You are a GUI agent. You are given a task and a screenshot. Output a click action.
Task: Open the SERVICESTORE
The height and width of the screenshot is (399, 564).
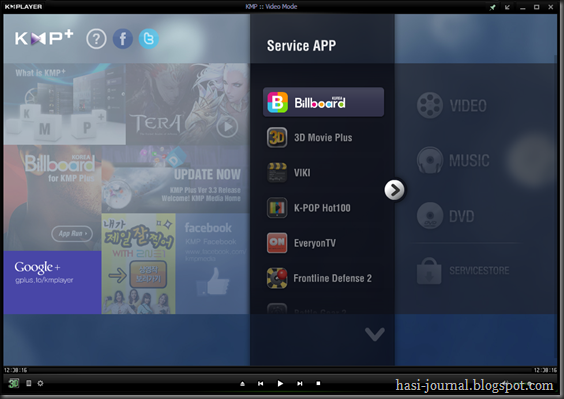(463, 271)
